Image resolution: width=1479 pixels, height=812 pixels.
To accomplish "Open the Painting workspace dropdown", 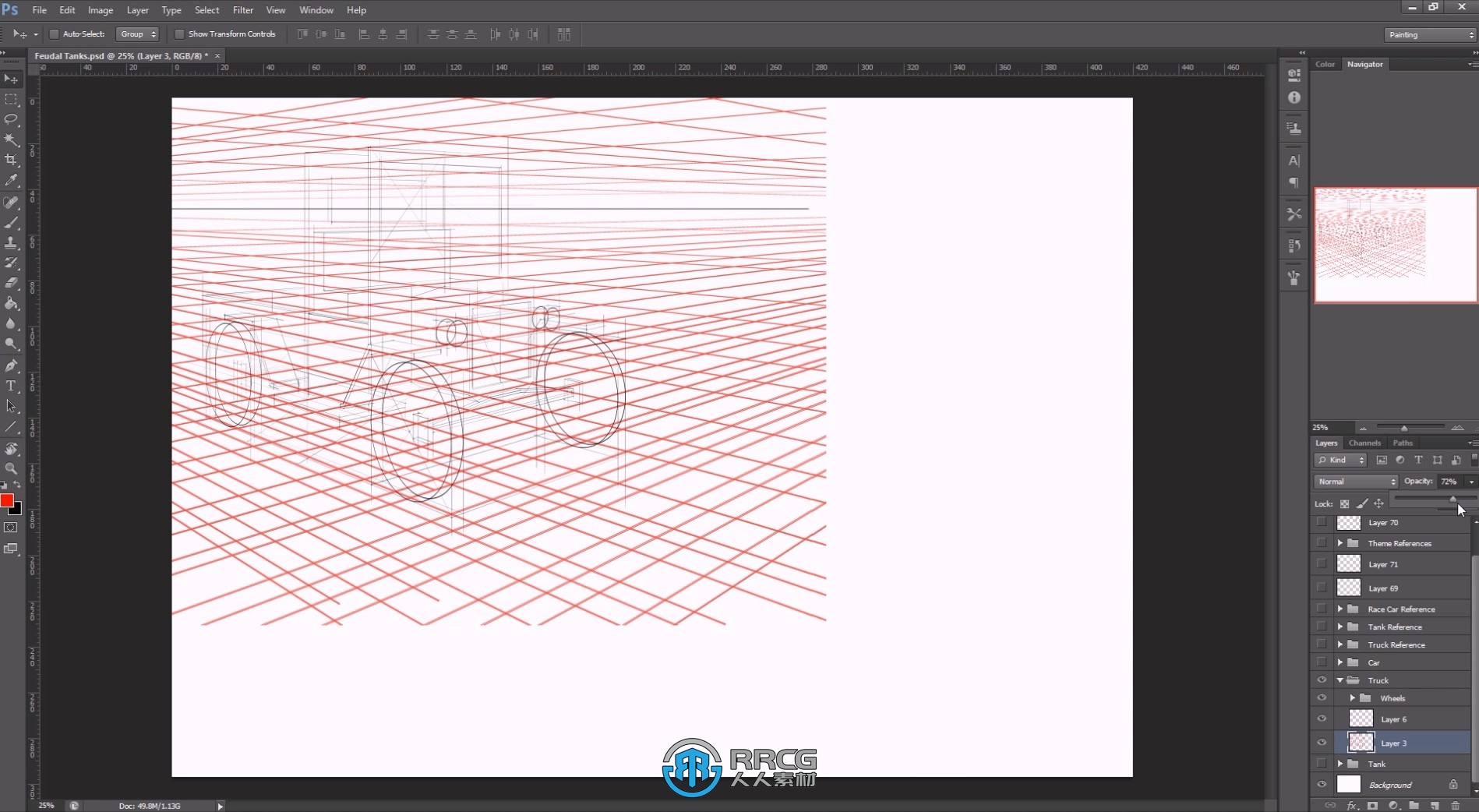I will coord(1431,35).
